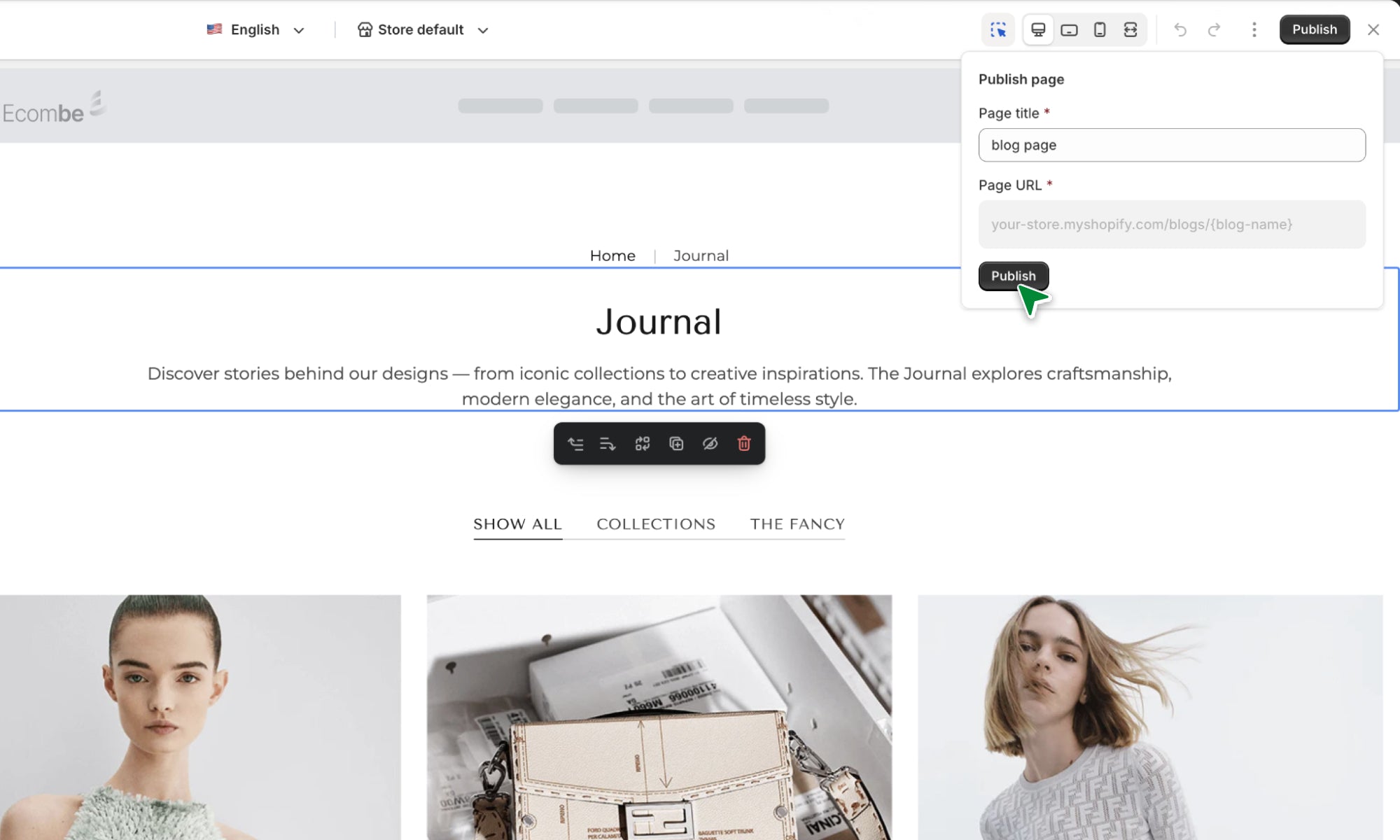Open the three-dot more options menu
This screenshot has width=1400, height=840.
pyautogui.click(x=1254, y=29)
